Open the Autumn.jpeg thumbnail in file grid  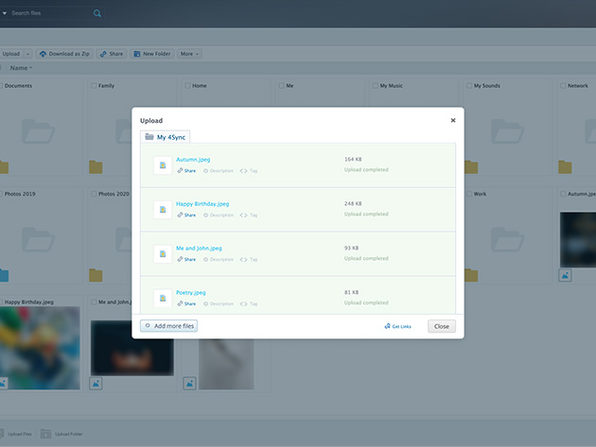click(x=578, y=239)
